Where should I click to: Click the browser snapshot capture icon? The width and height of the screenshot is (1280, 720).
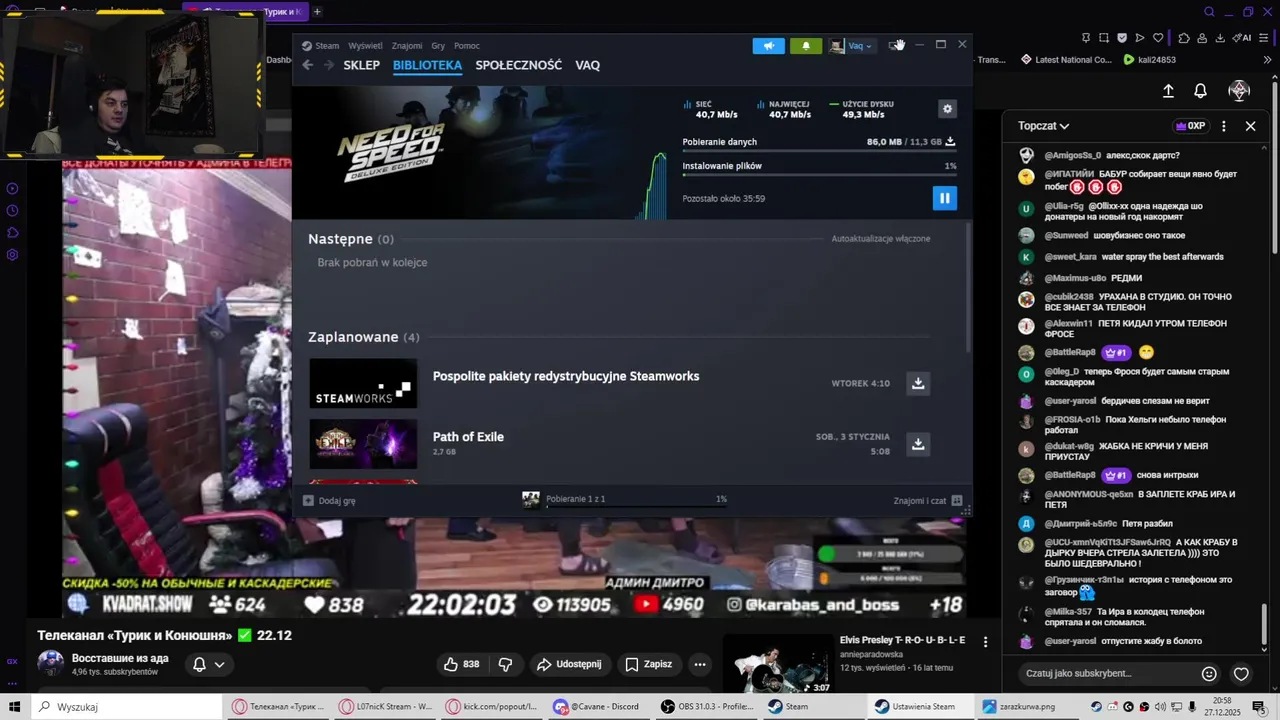pyautogui.click(x=1104, y=38)
